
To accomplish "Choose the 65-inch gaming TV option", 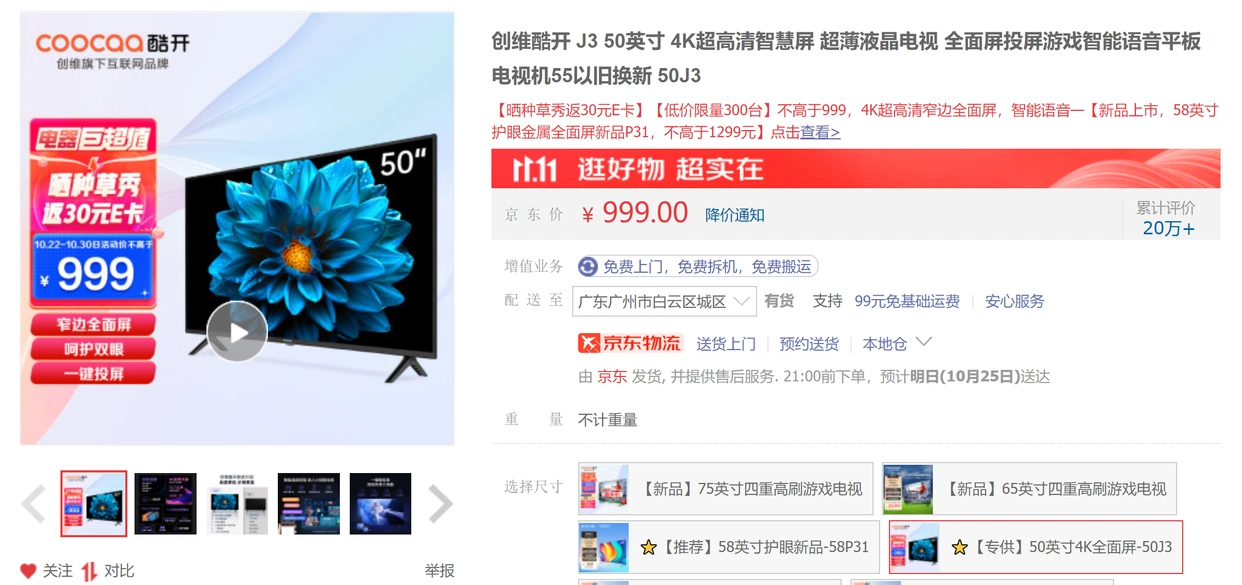I will coord(1029,489).
